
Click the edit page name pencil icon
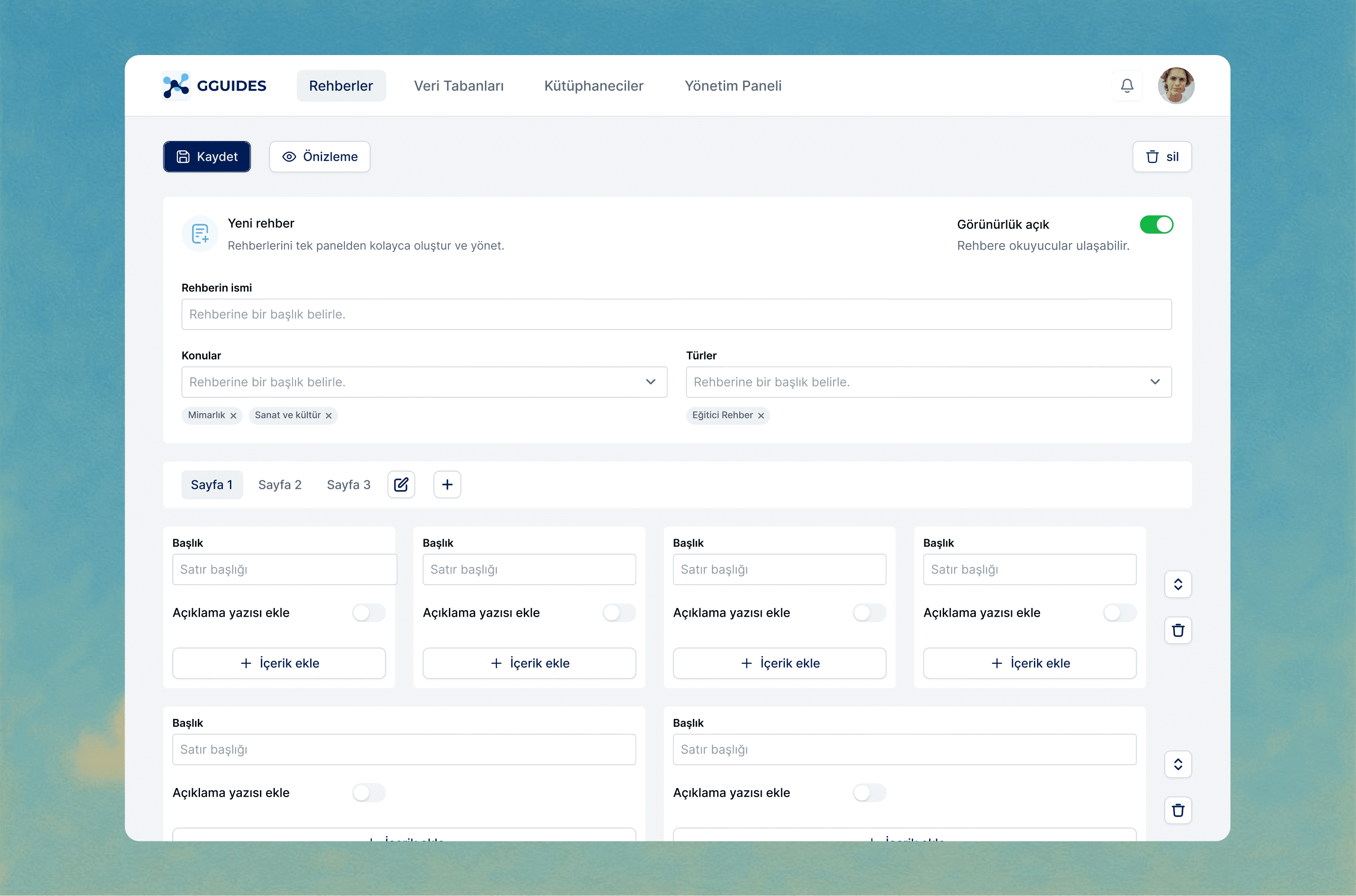(x=401, y=485)
